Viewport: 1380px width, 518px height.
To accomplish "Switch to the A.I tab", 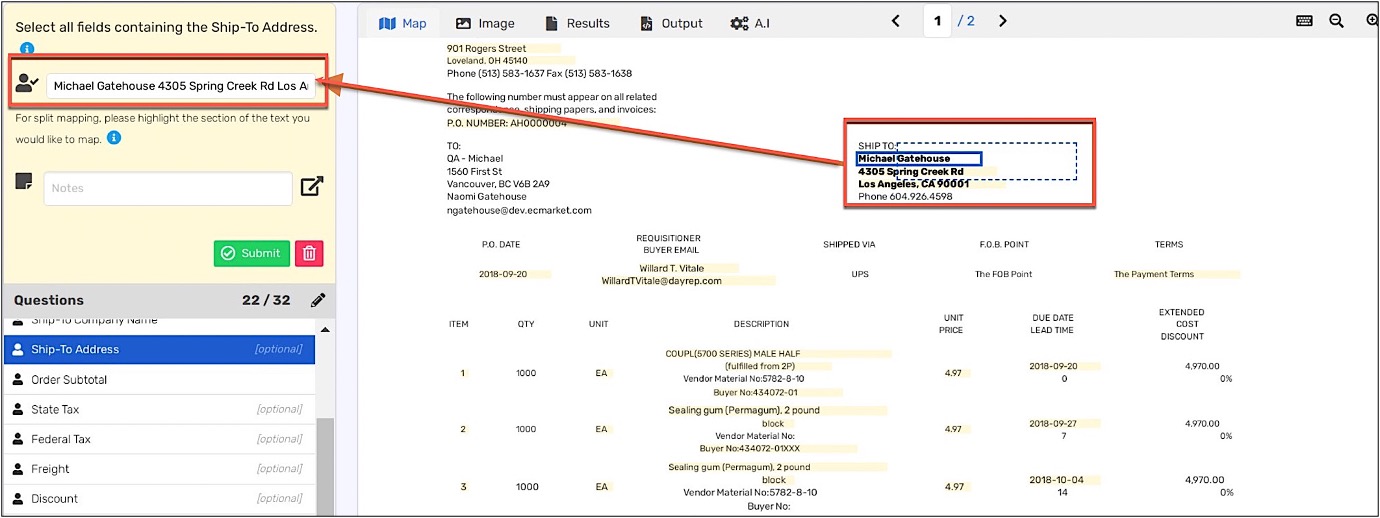I will coord(750,23).
